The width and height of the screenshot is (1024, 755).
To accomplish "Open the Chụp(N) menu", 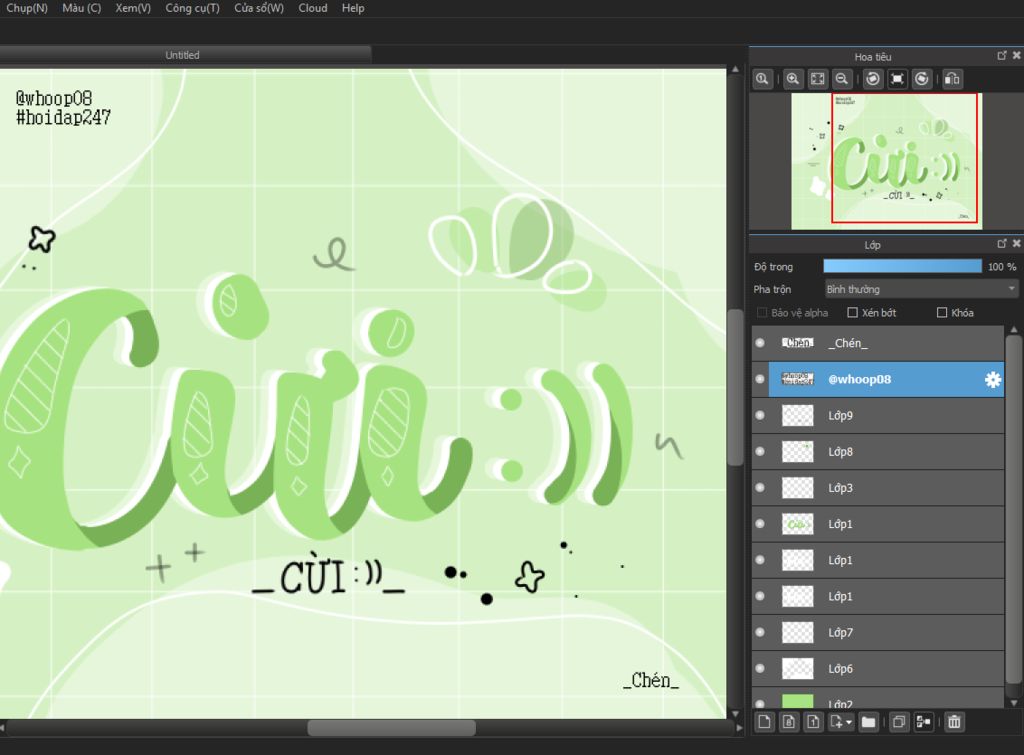I will tap(27, 8).
